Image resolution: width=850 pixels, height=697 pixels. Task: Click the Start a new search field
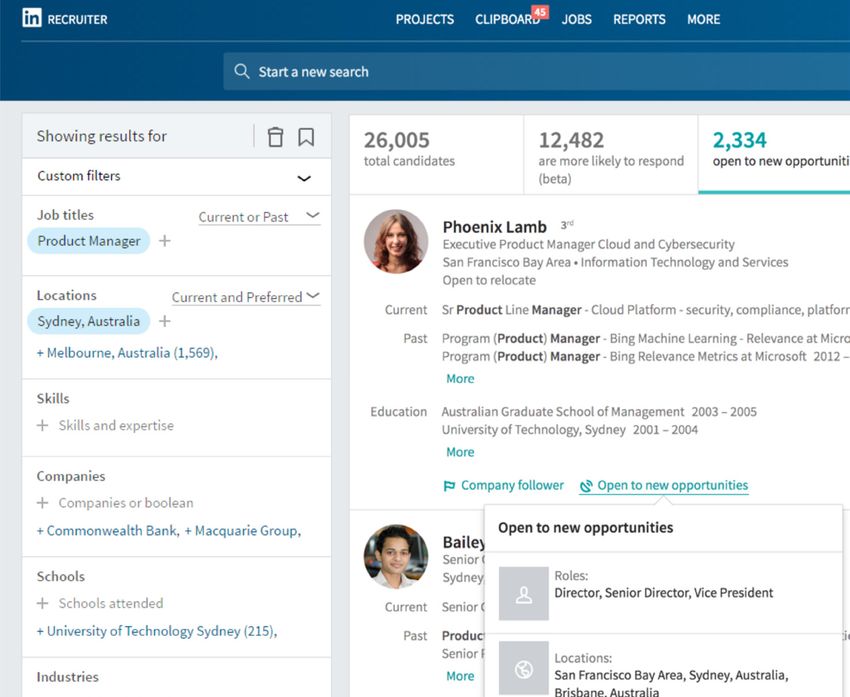[x=537, y=72]
